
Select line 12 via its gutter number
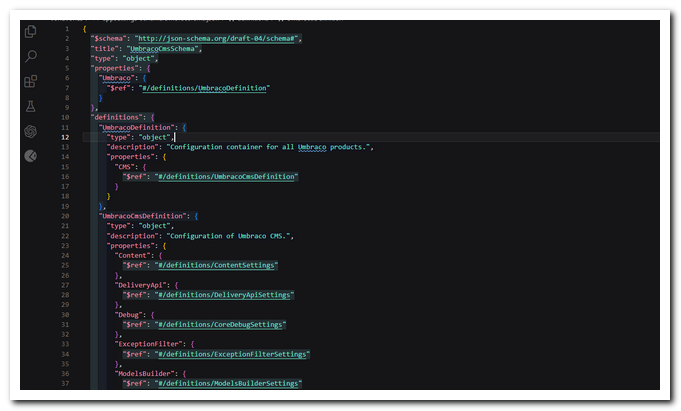tap(65, 137)
